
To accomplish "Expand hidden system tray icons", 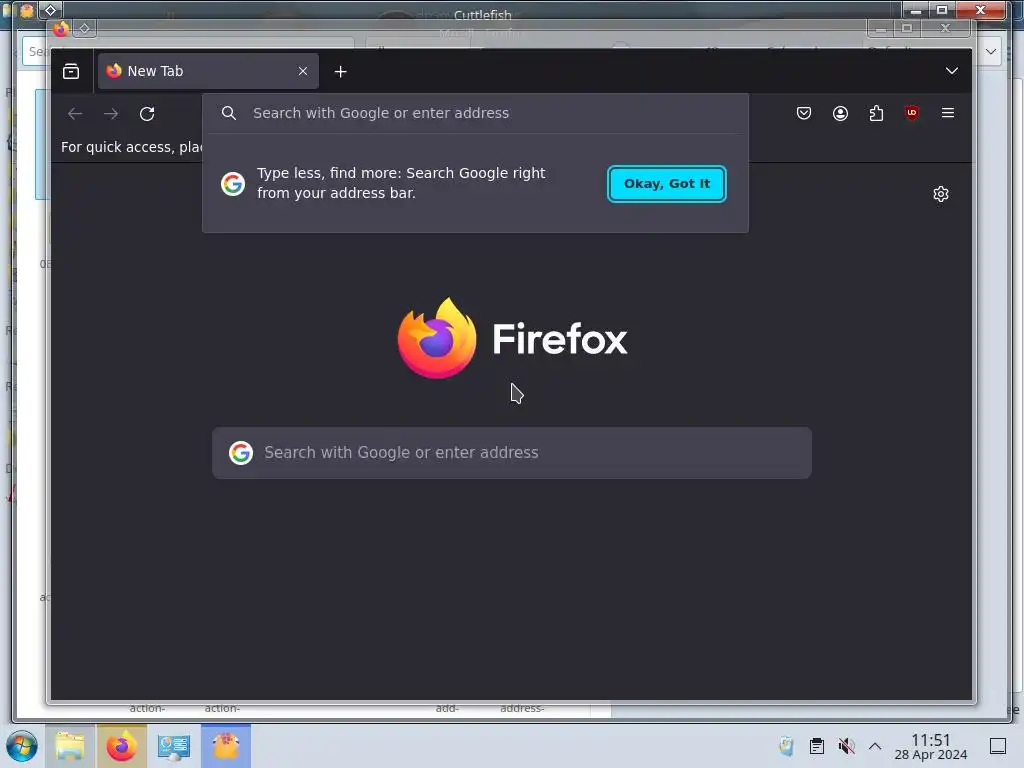I will pos(875,746).
